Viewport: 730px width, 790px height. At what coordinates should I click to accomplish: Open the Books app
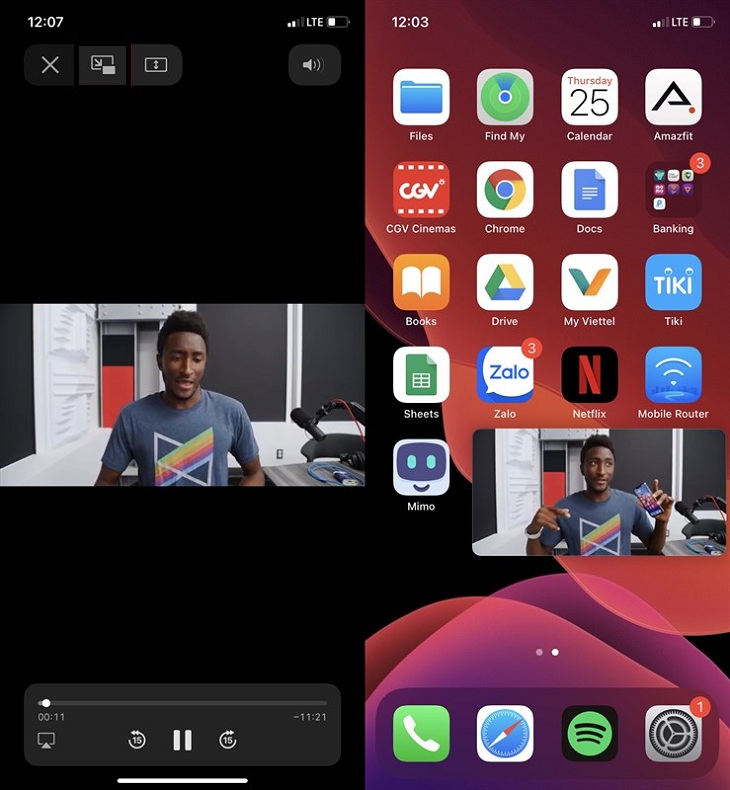point(421,282)
